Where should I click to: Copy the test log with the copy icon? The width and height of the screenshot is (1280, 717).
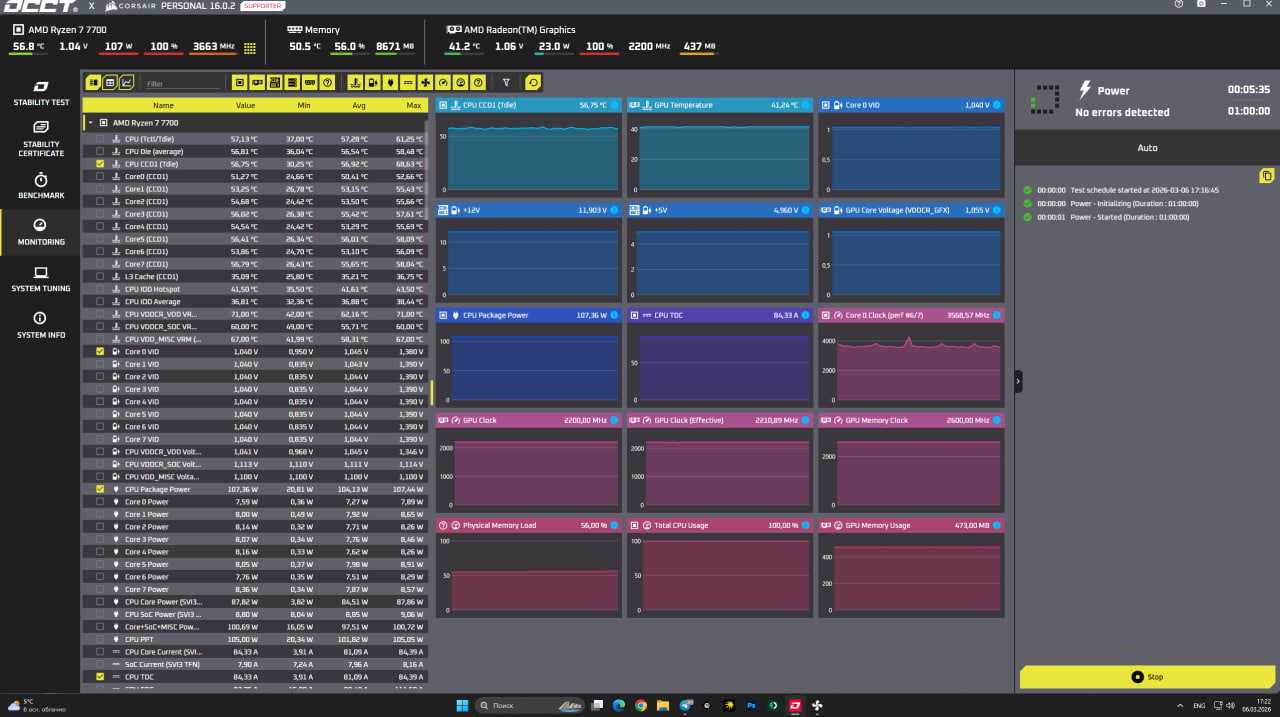coord(1266,176)
